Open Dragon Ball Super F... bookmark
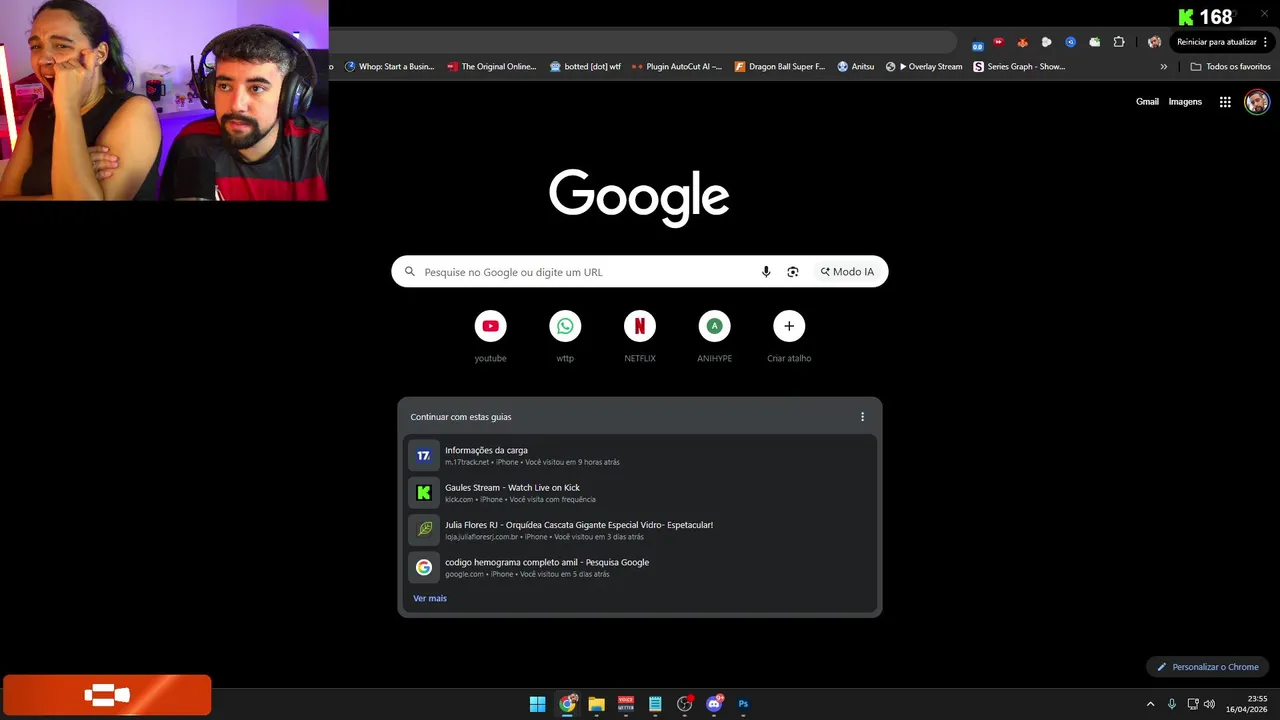1280x720 pixels. (780, 67)
